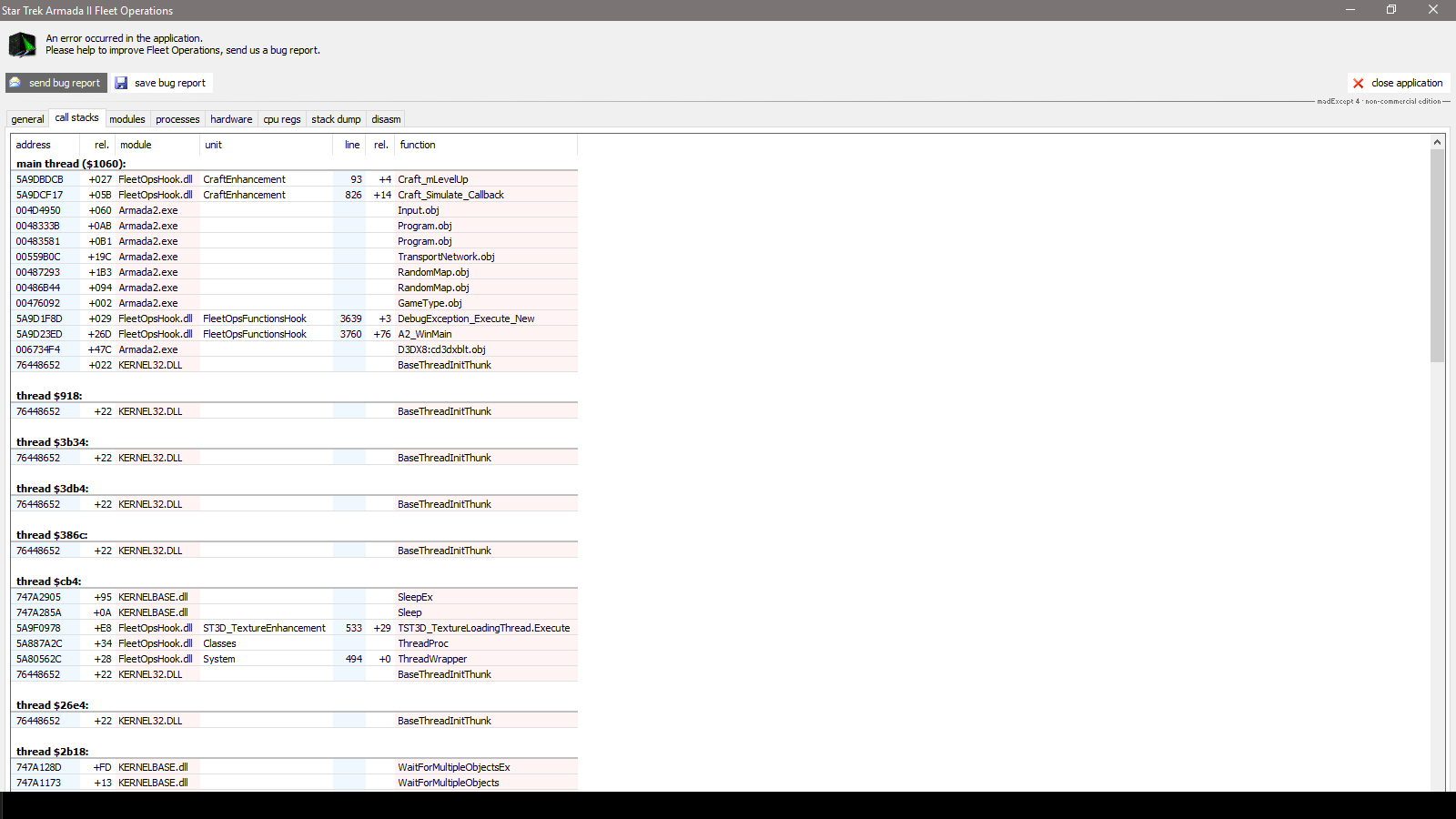The image size is (1456, 819).
Task: Click the D3DX8:cd3dxblt.obj entry
Action: [441, 349]
